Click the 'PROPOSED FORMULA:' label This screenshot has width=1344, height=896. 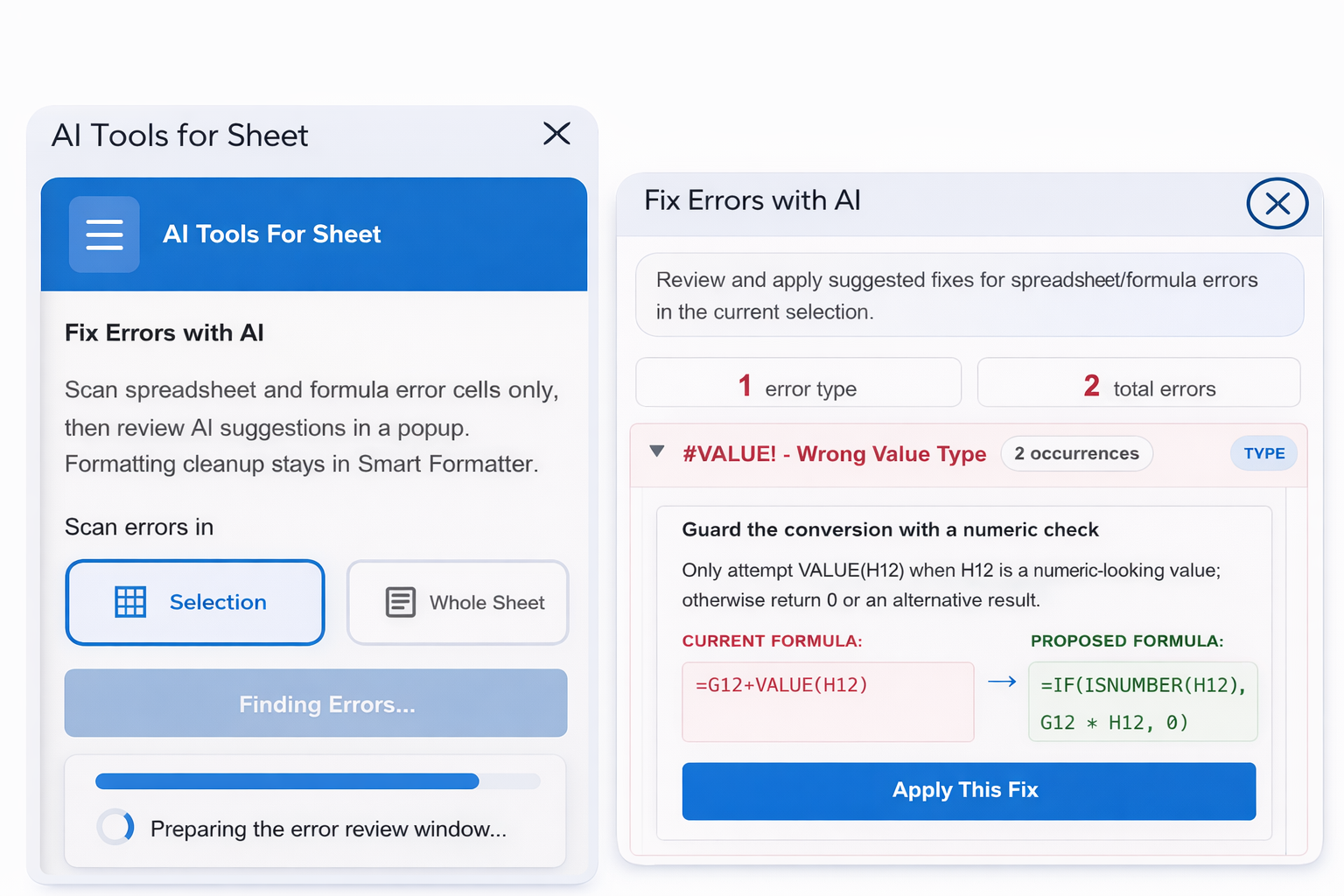[x=1127, y=640]
